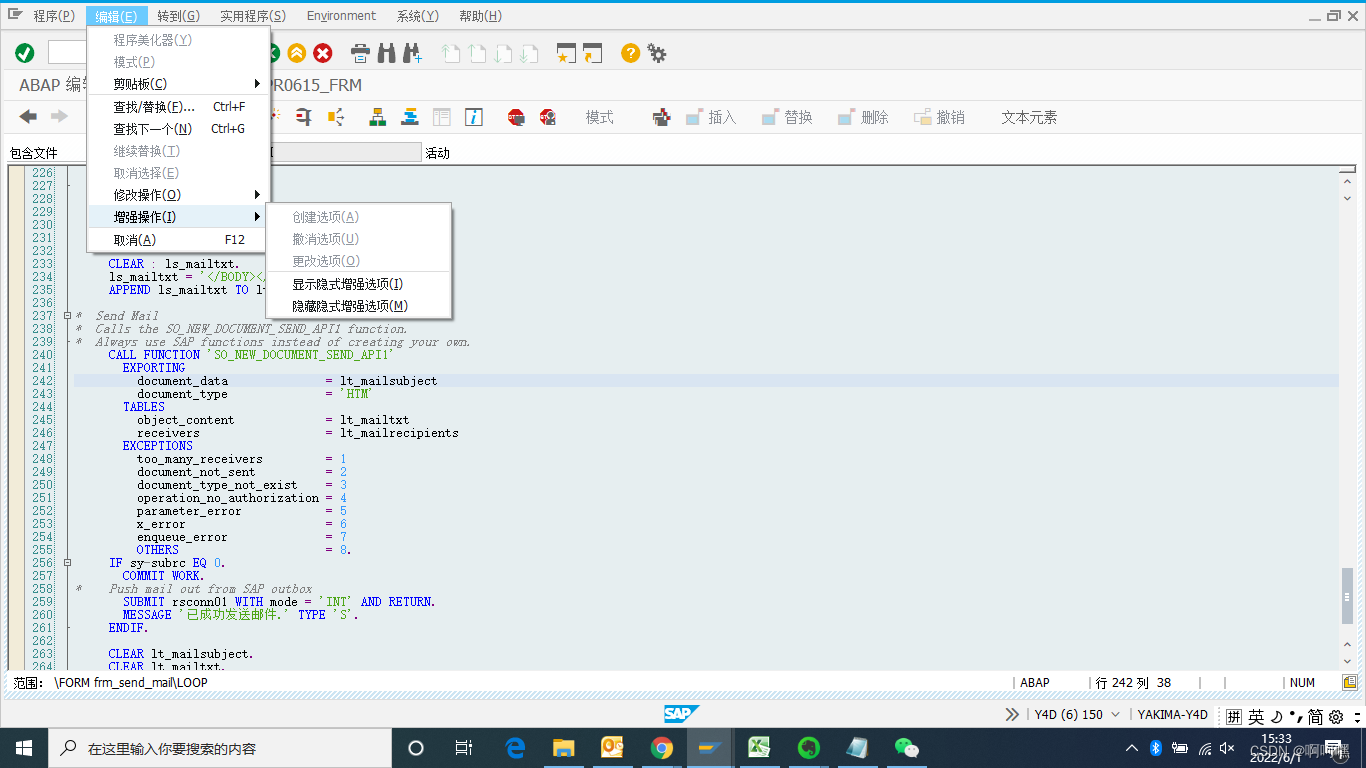This screenshot has height=768, width=1366.
Task: Click the binoculars Find Next icon
Action: [x=411, y=53]
